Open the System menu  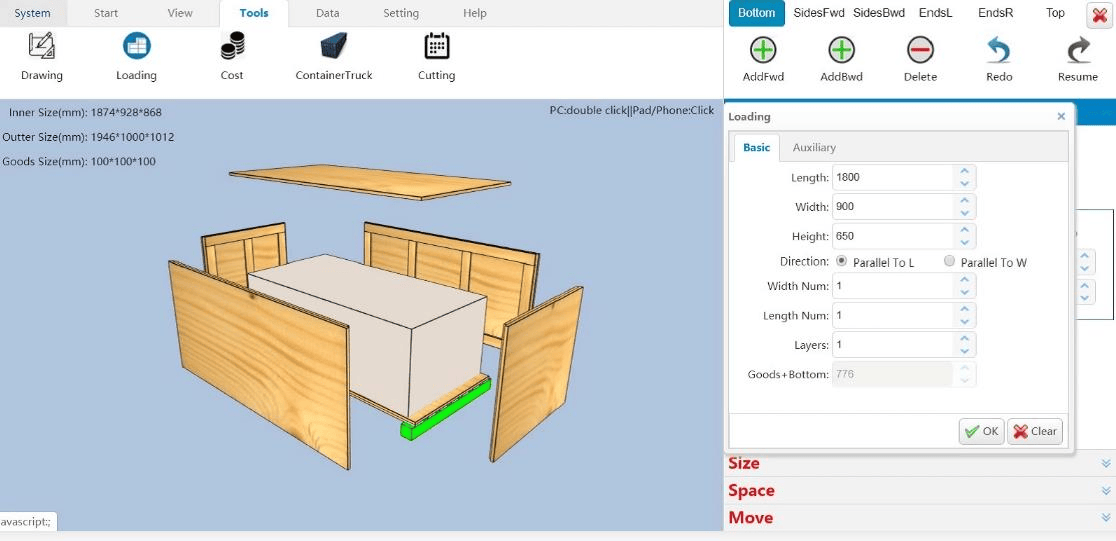33,14
